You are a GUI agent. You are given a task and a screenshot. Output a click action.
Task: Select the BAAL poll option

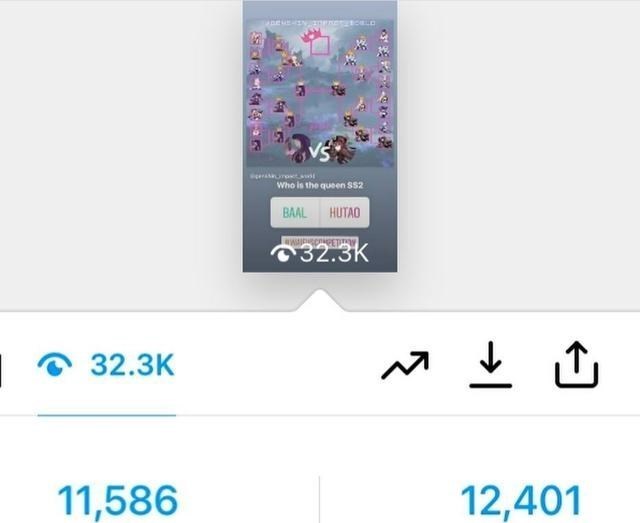pos(295,212)
